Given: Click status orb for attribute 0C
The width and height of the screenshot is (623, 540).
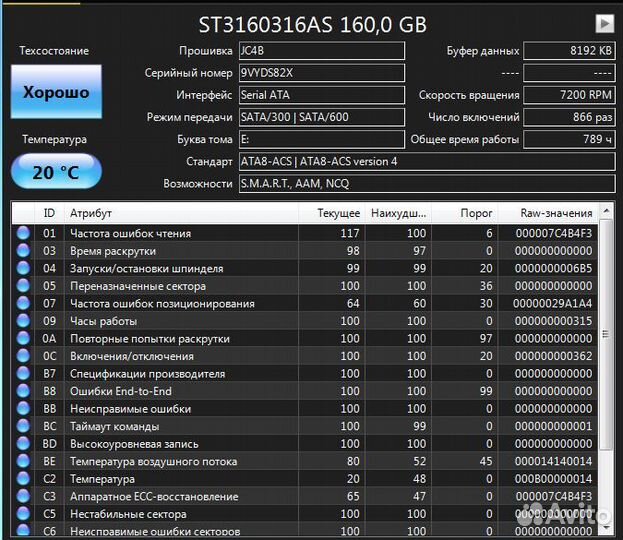Looking at the screenshot, I should [23, 356].
